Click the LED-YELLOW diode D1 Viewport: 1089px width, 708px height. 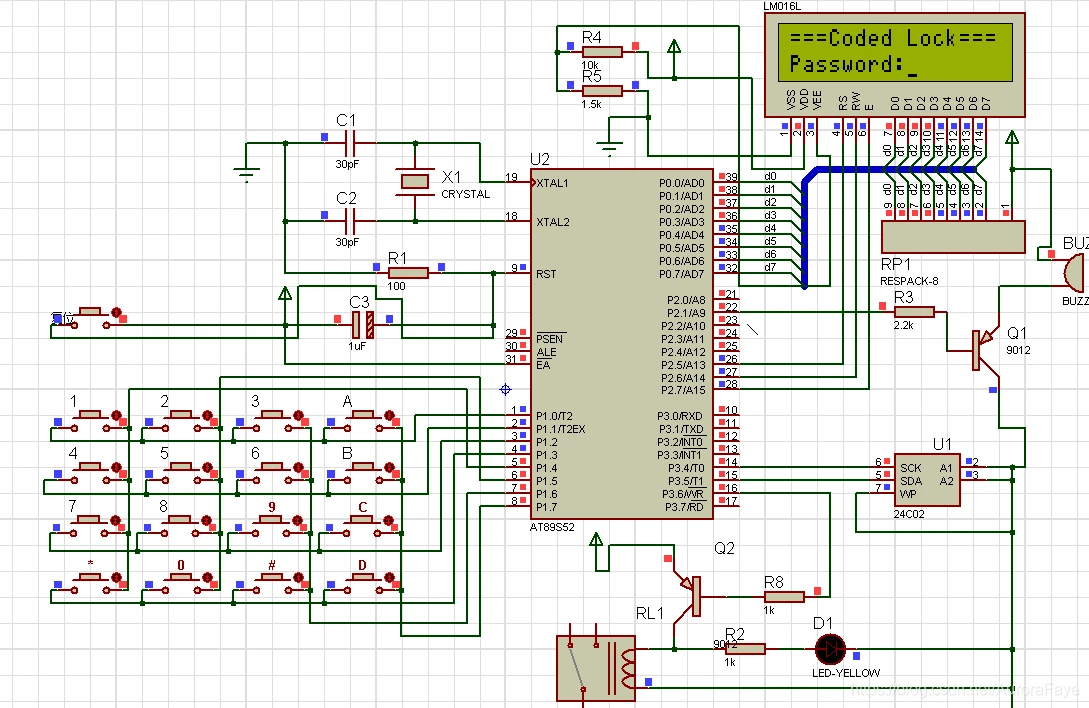click(x=830, y=650)
